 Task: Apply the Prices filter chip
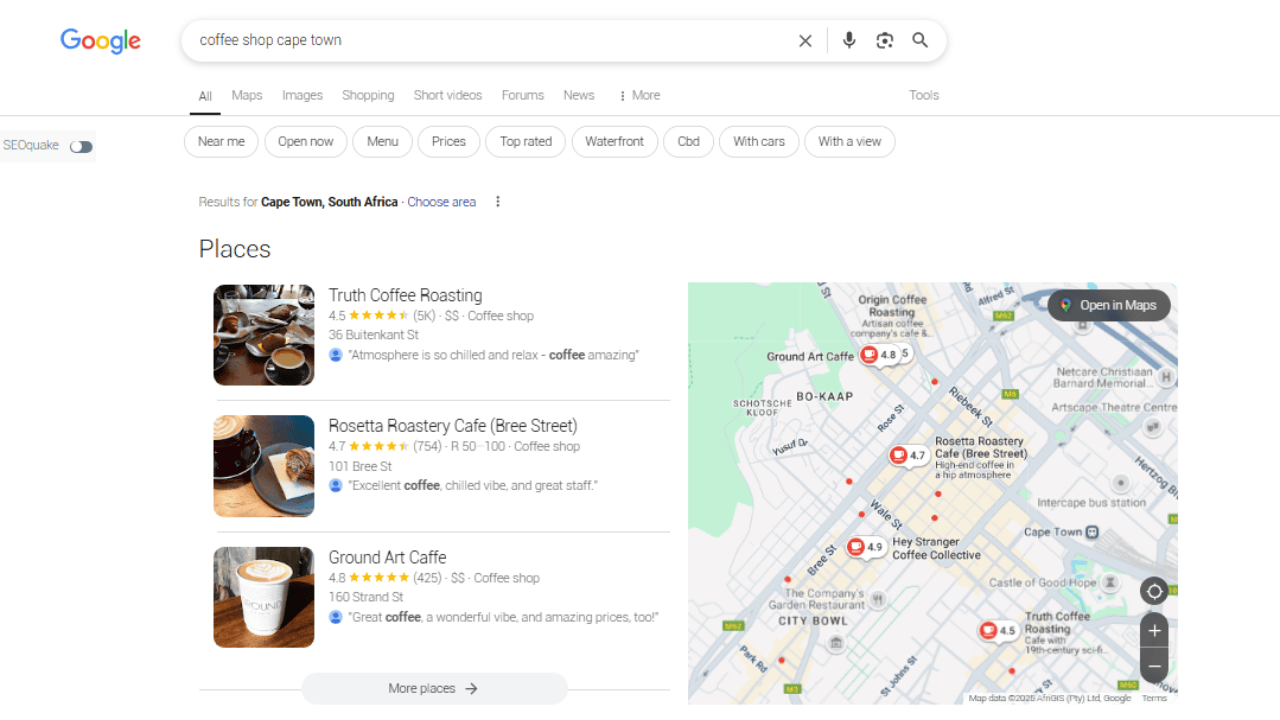tap(449, 141)
